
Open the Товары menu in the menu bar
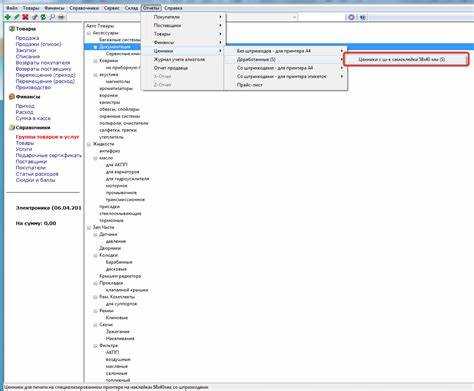[31, 8]
